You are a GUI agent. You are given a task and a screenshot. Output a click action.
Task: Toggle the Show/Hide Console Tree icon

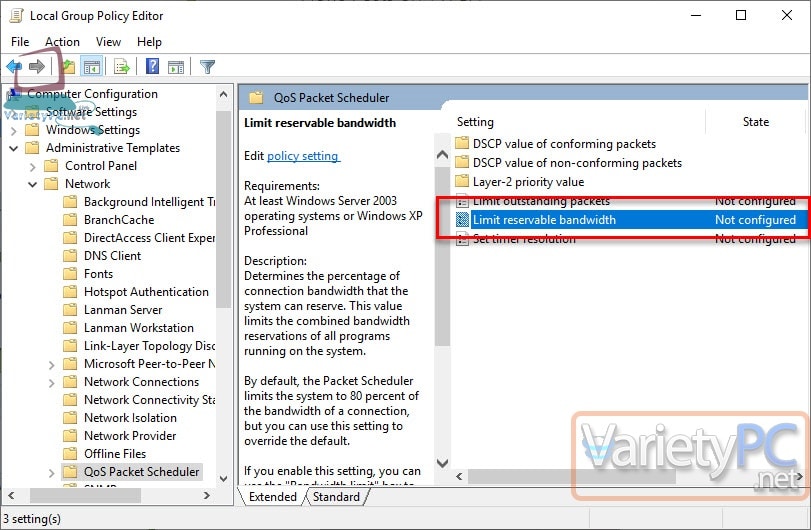(x=92, y=67)
